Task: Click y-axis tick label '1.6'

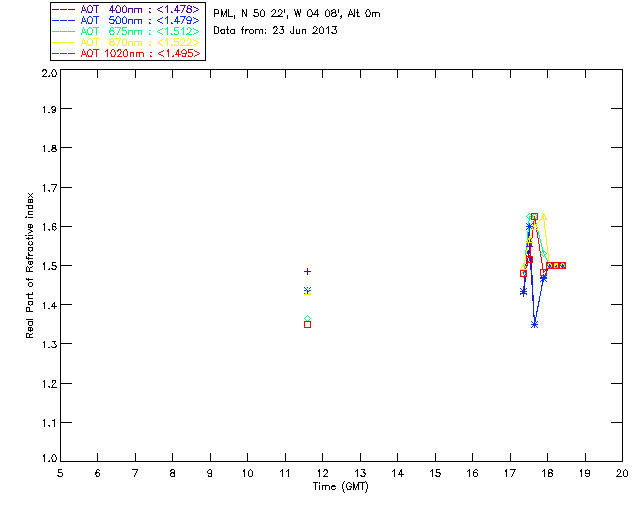Action: [49, 227]
